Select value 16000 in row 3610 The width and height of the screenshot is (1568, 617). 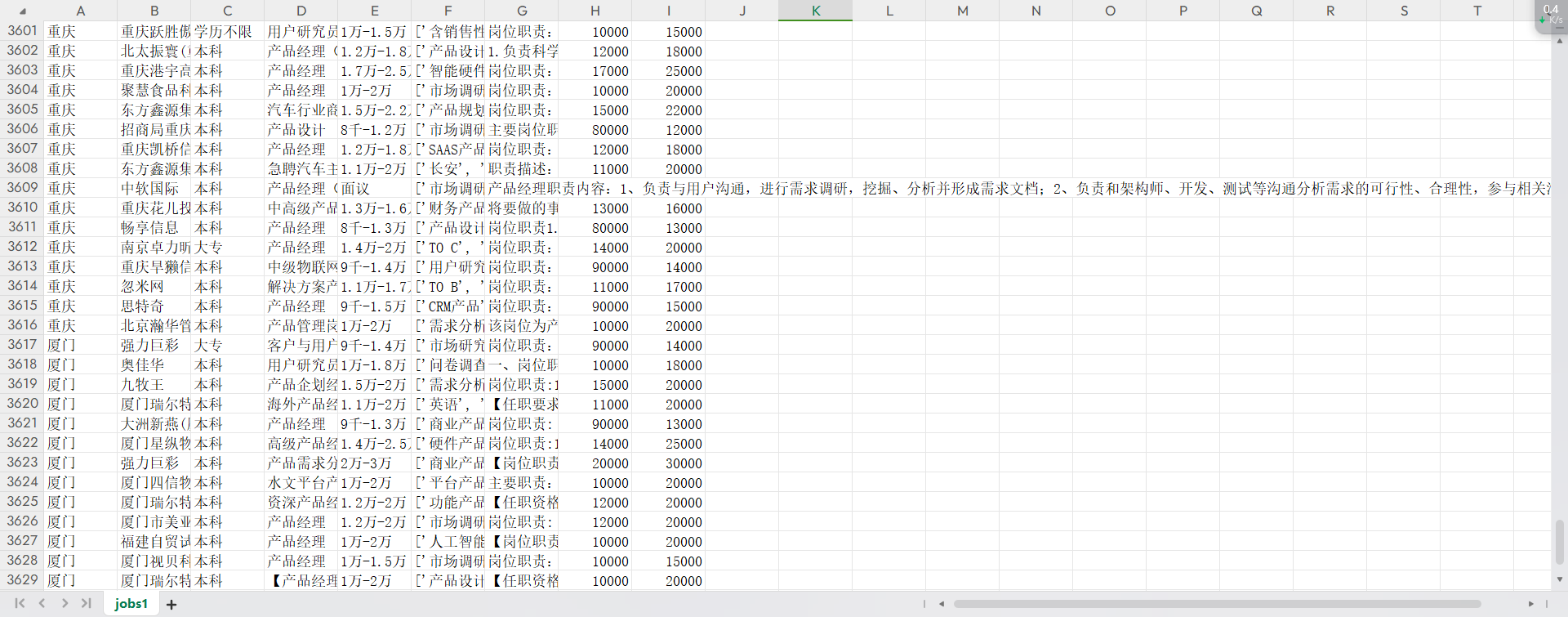[668, 208]
